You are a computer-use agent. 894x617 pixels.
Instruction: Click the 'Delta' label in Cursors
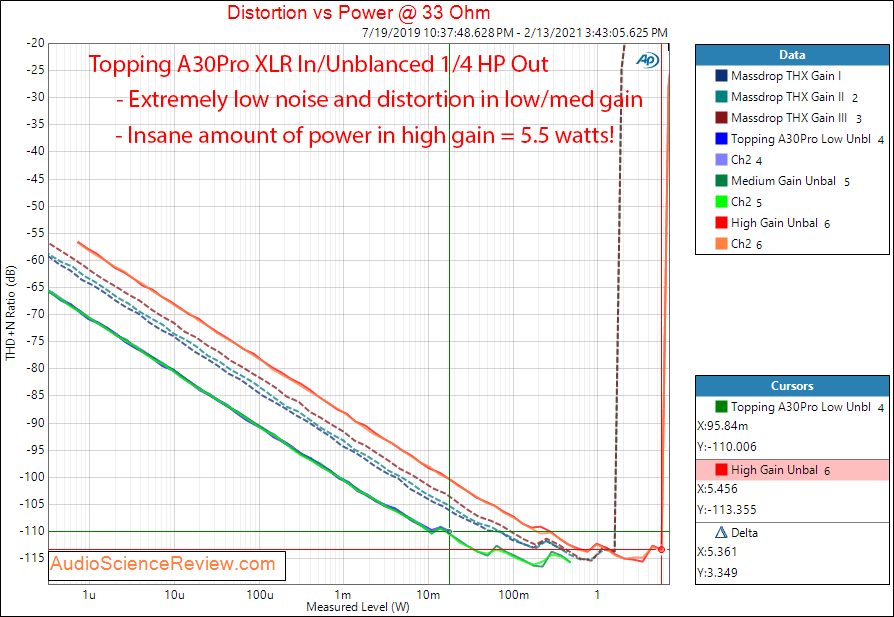(x=744, y=533)
